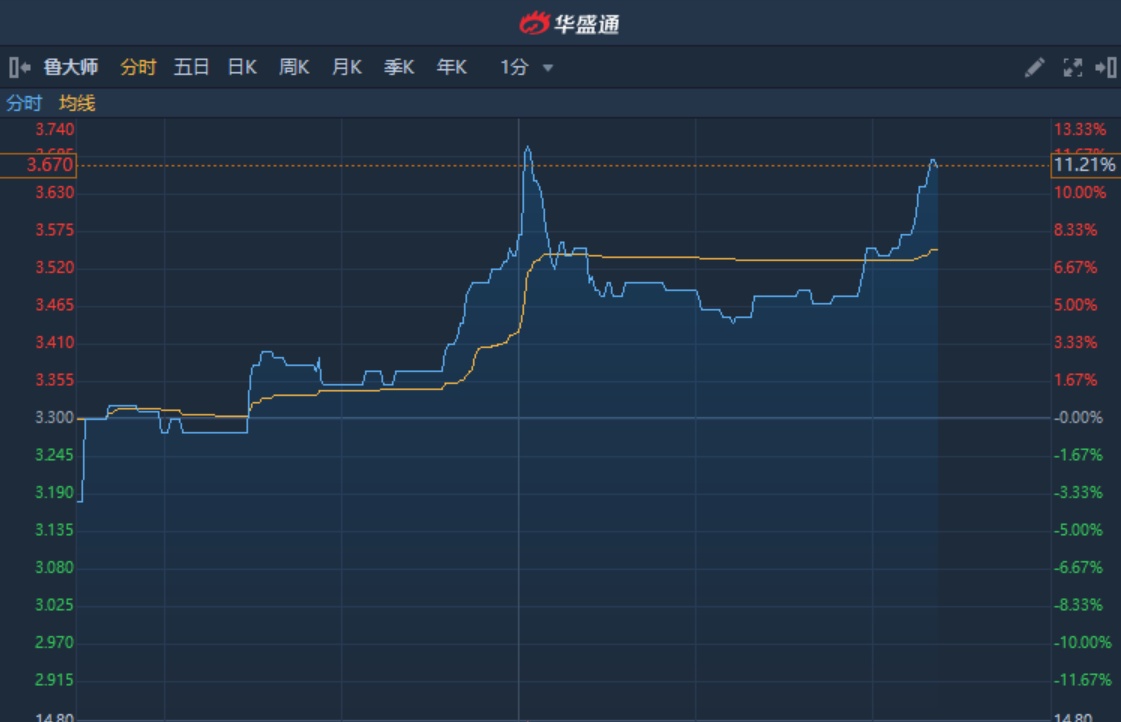Screen dimensions: 1121x722
Task: Enter fullscreen chart mode
Action: coord(1072,67)
